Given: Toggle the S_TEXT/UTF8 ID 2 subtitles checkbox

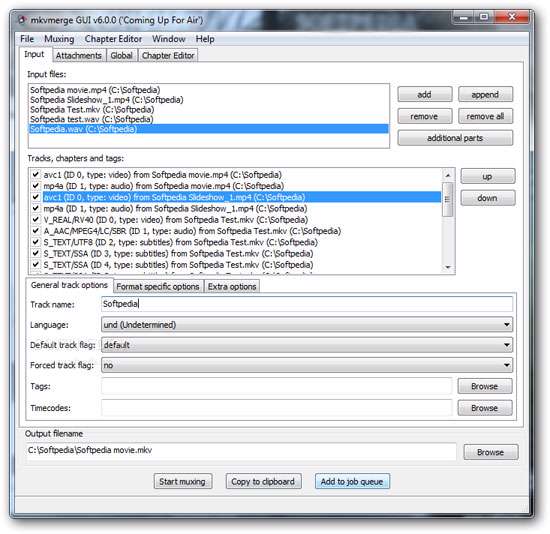Looking at the screenshot, I should (35, 242).
